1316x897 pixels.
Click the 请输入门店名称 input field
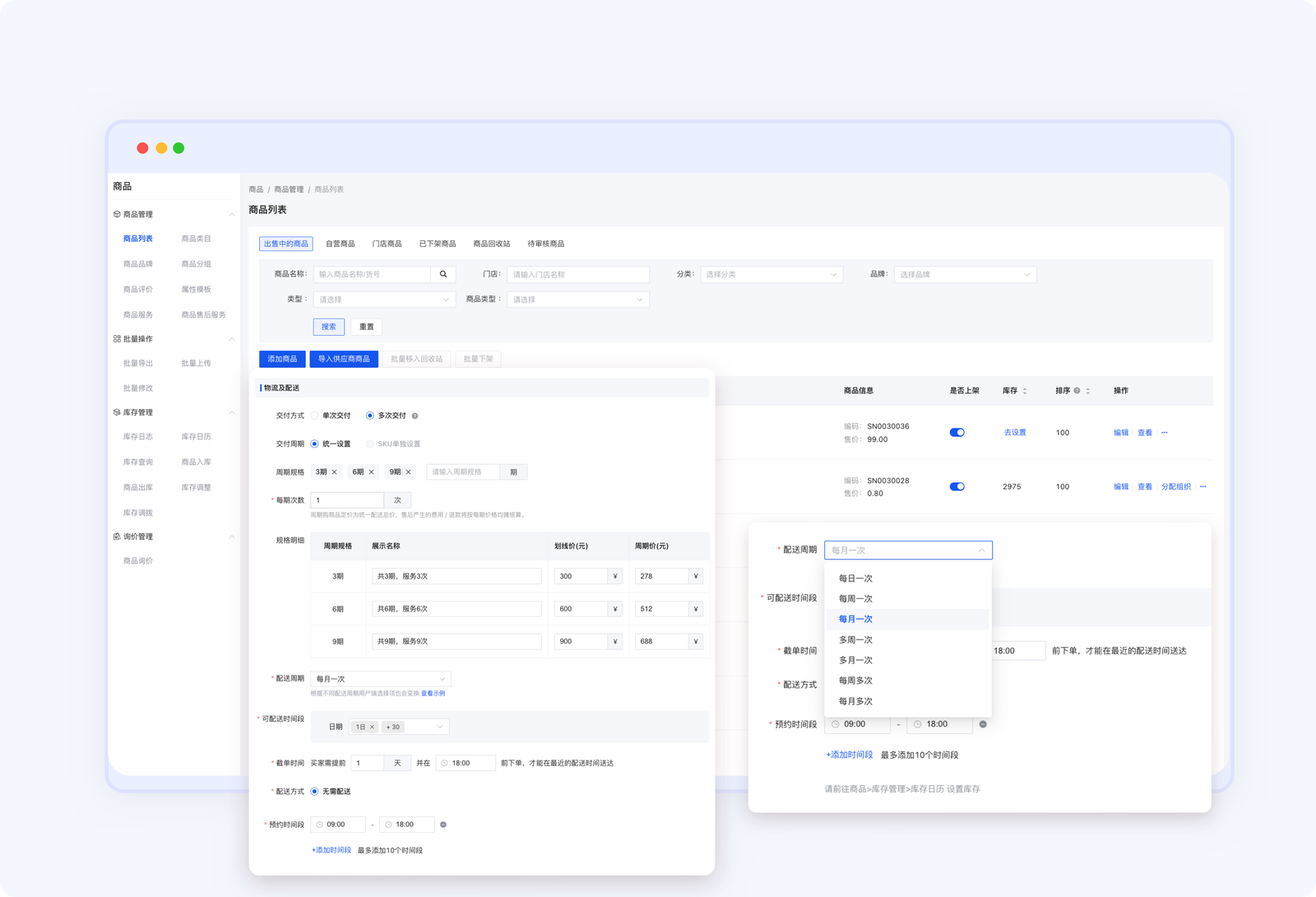coord(577,275)
